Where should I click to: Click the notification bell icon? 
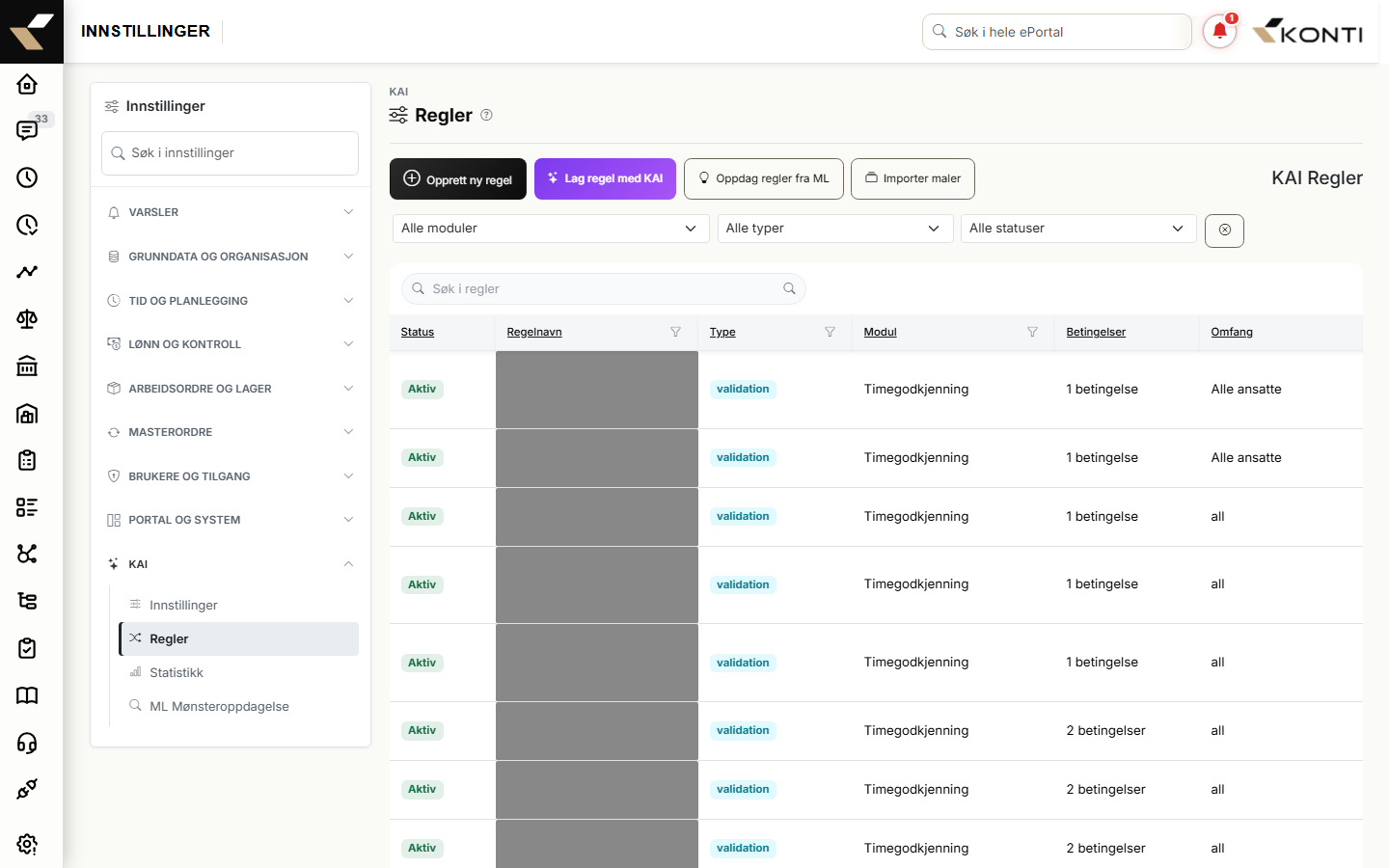1220,32
